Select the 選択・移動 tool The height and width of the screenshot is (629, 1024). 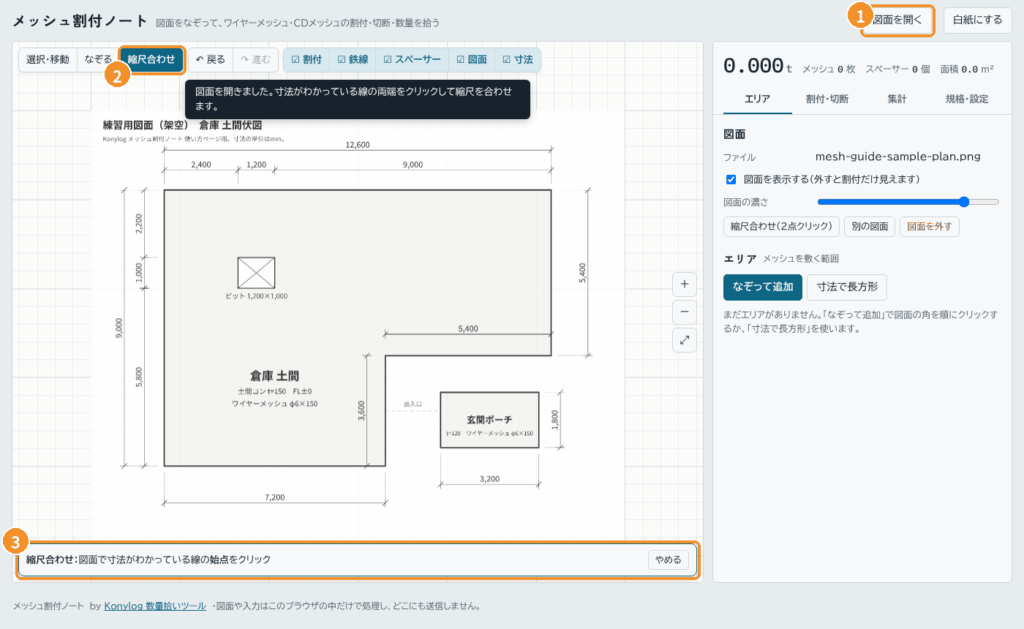[48, 59]
